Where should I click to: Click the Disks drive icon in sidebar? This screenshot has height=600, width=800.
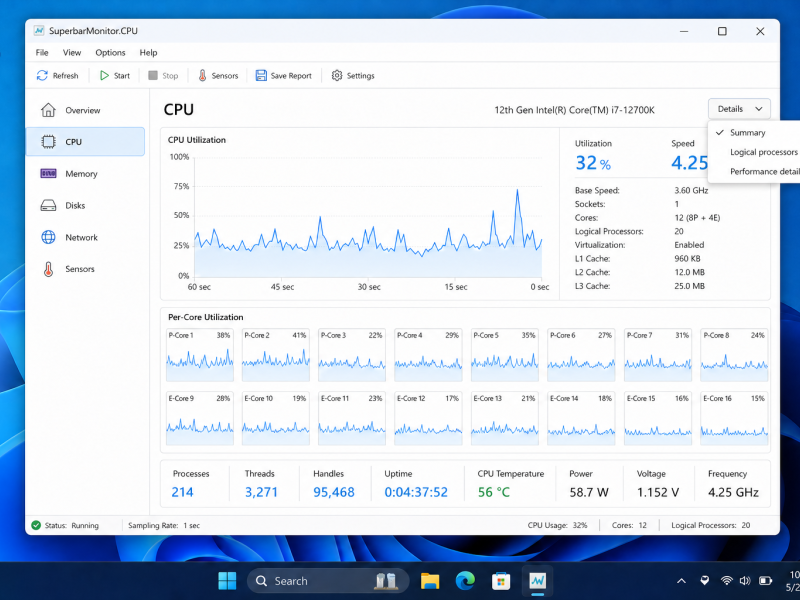click(48, 206)
